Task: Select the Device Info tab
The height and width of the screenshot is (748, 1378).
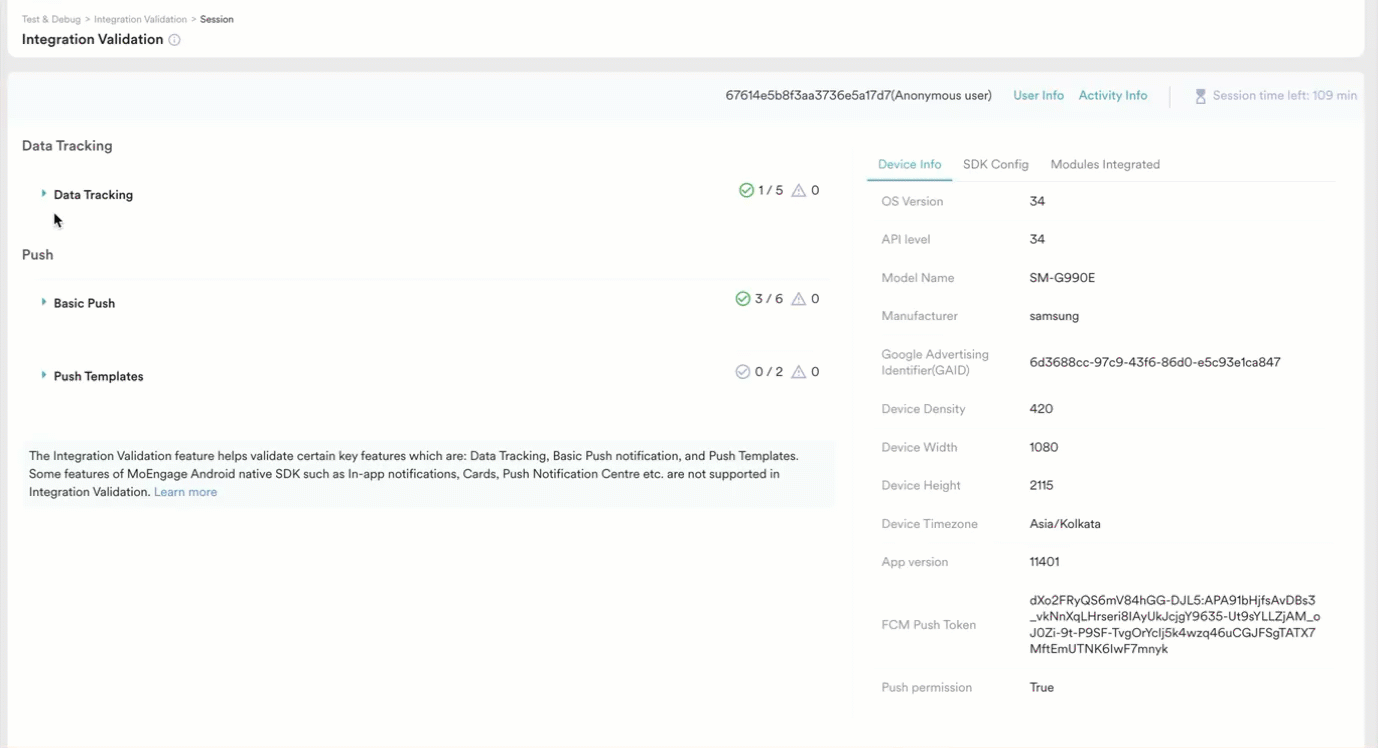Action: pyautogui.click(x=909, y=165)
